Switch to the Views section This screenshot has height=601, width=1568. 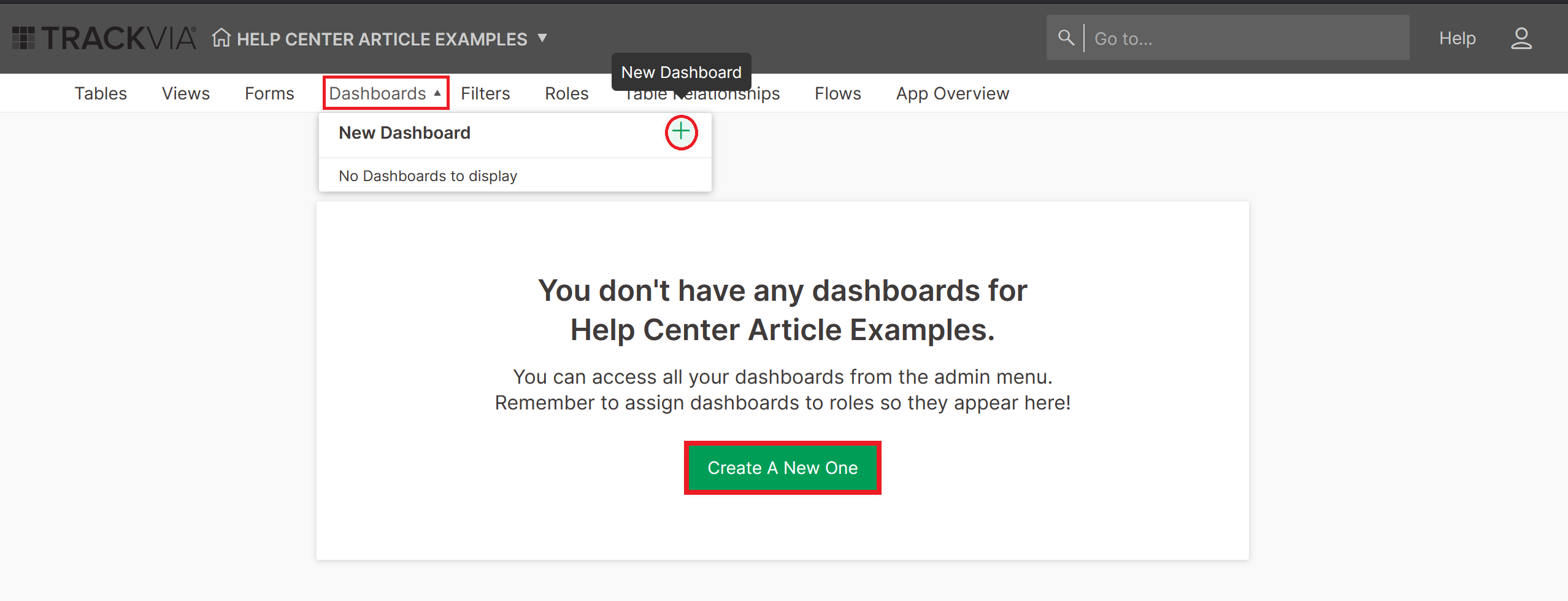coord(185,93)
